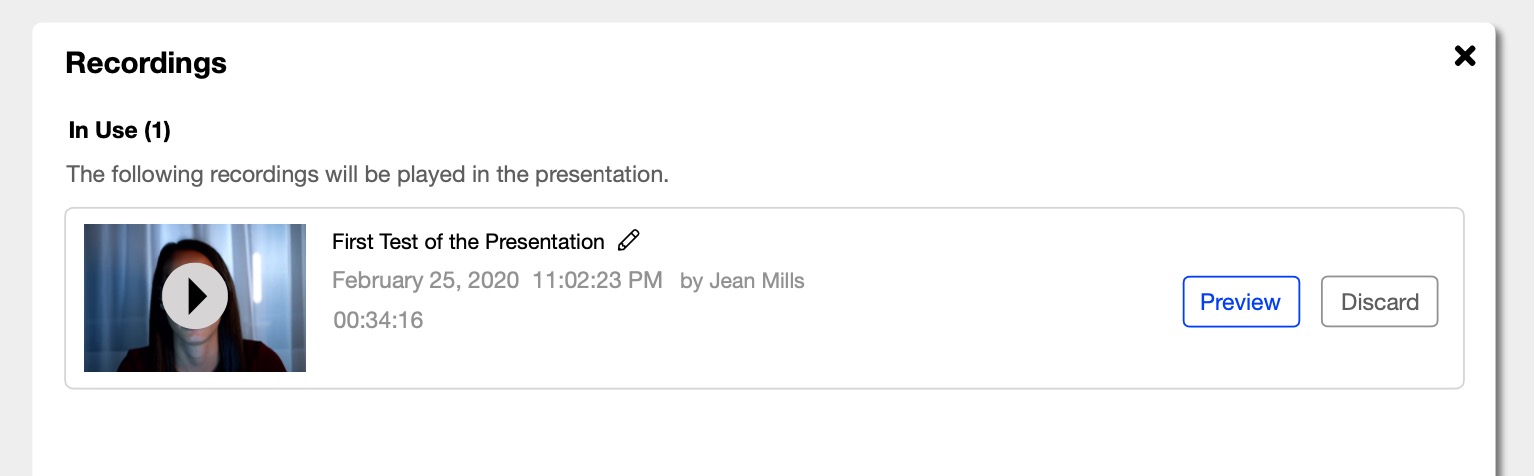Image resolution: width=1534 pixels, height=476 pixels.
Task: Discard the First Test recording
Action: pyautogui.click(x=1379, y=302)
